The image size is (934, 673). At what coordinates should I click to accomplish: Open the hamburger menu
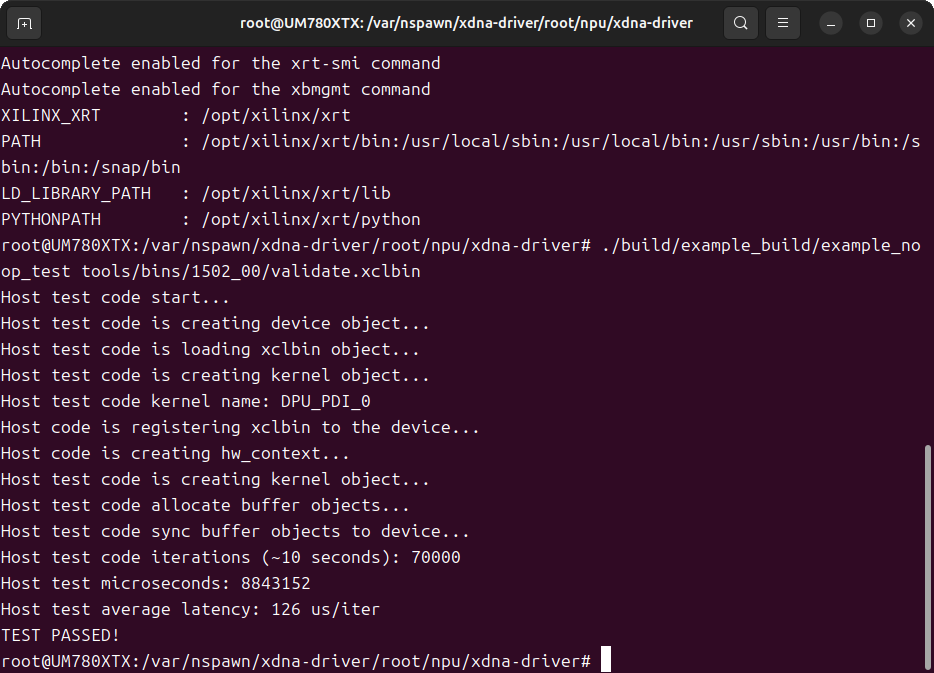[x=782, y=22]
